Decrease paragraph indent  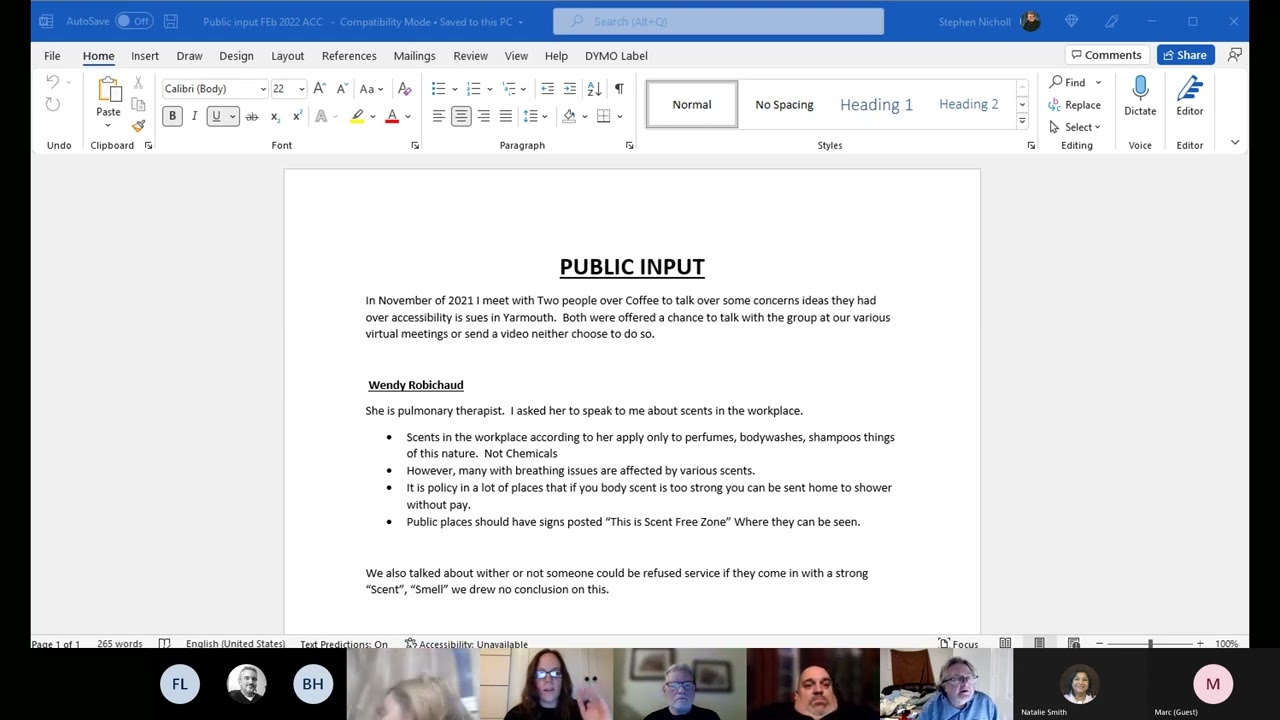pos(547,89)
